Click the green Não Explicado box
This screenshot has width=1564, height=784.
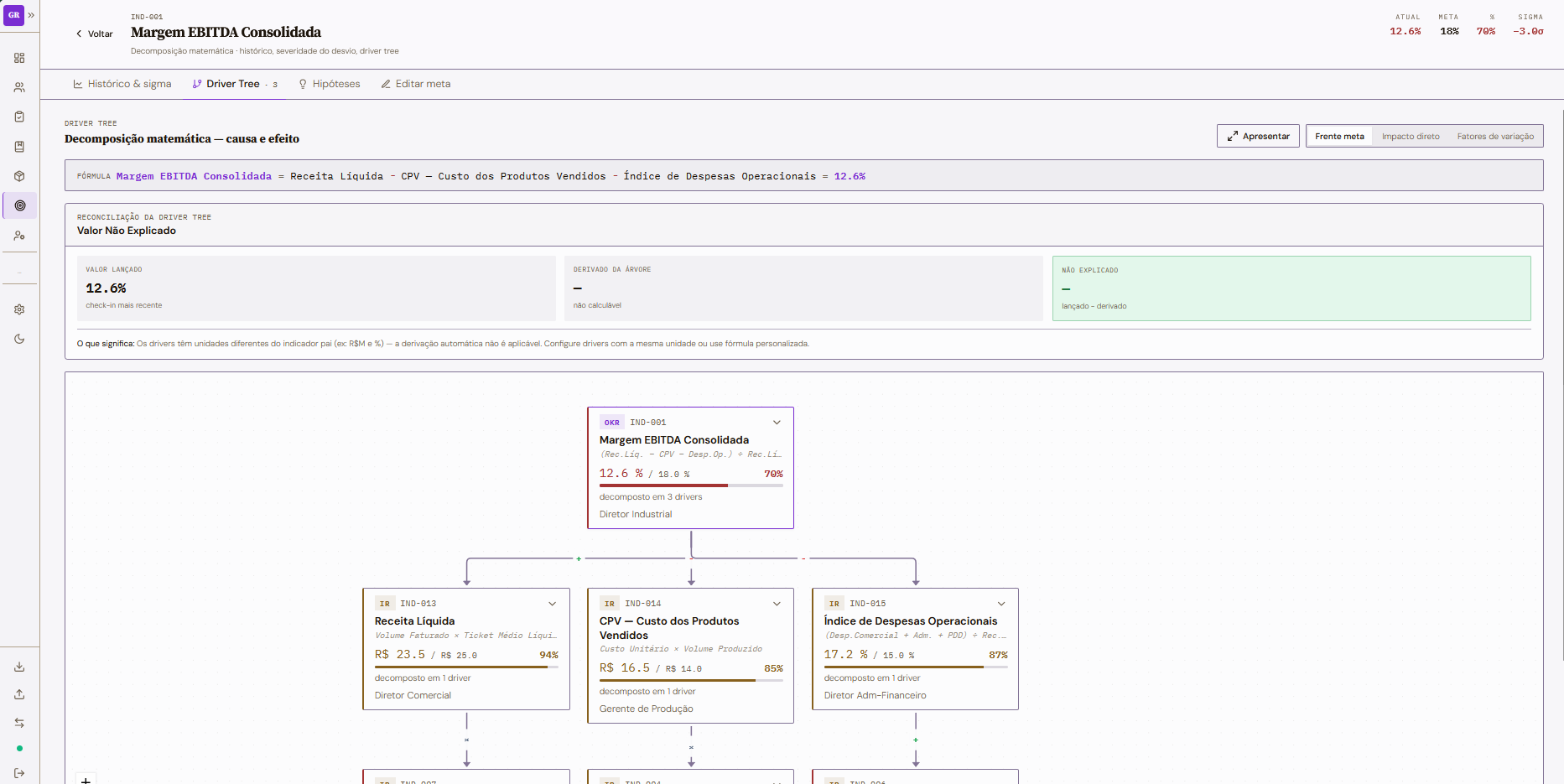click(x=1291, y=288)
